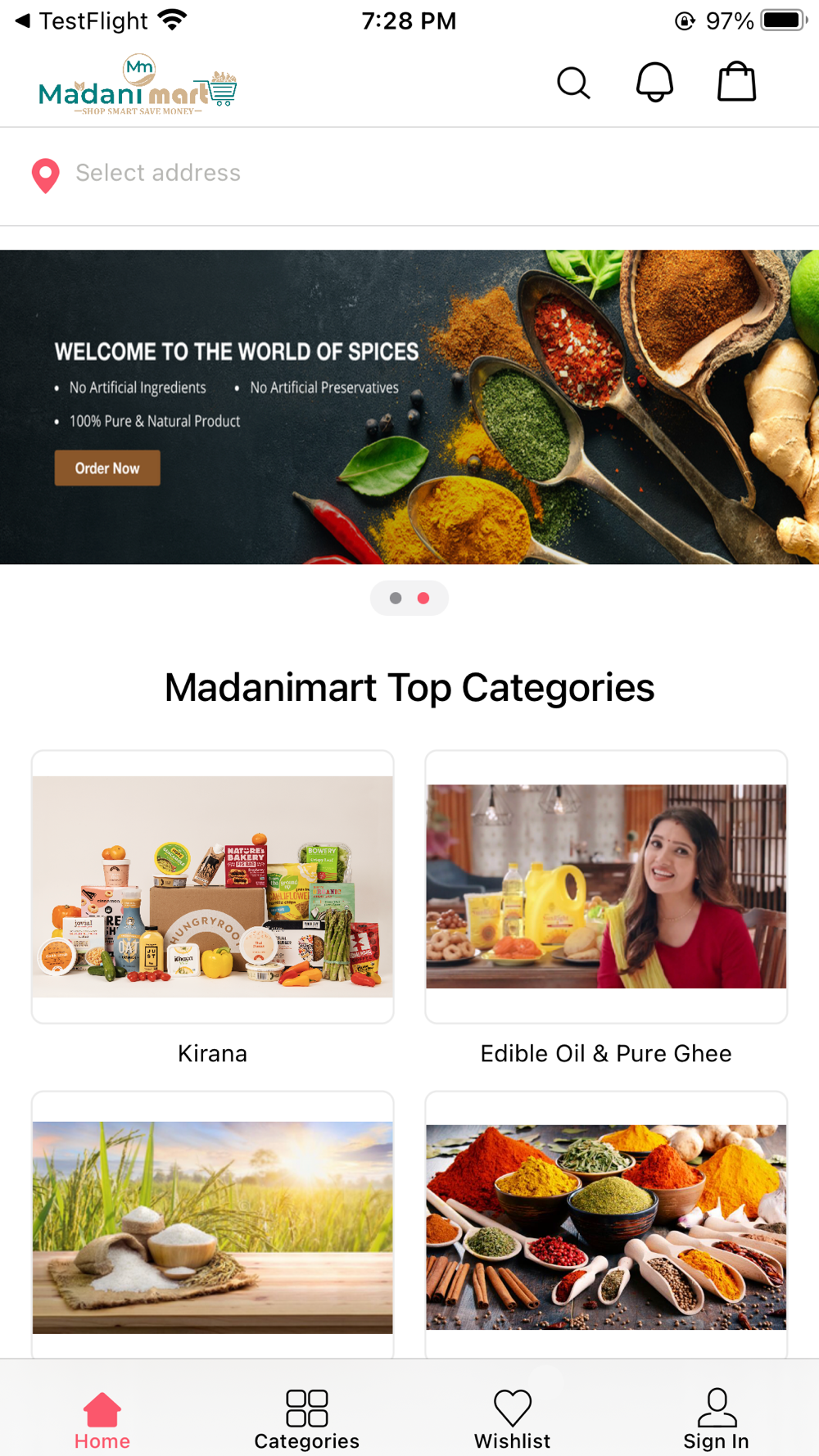Tap the Sign In person icon

[x=717, y=1408]
